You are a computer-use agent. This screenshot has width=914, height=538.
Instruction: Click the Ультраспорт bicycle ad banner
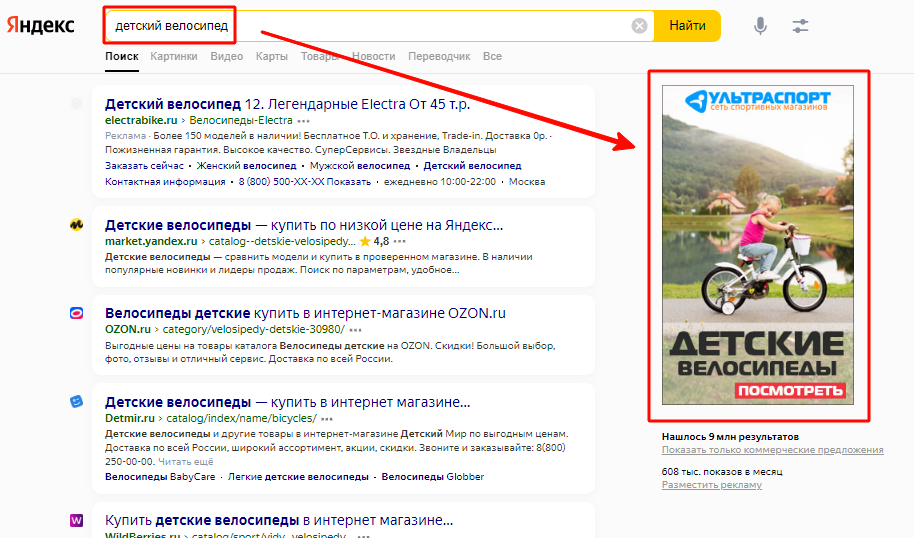(757, 245)
